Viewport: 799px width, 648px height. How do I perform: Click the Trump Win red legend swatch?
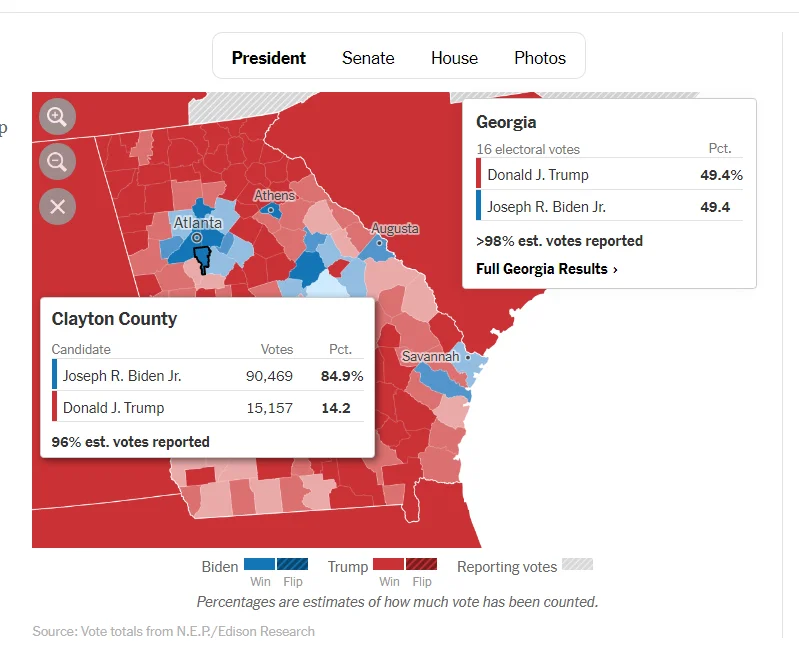(388, 565)
